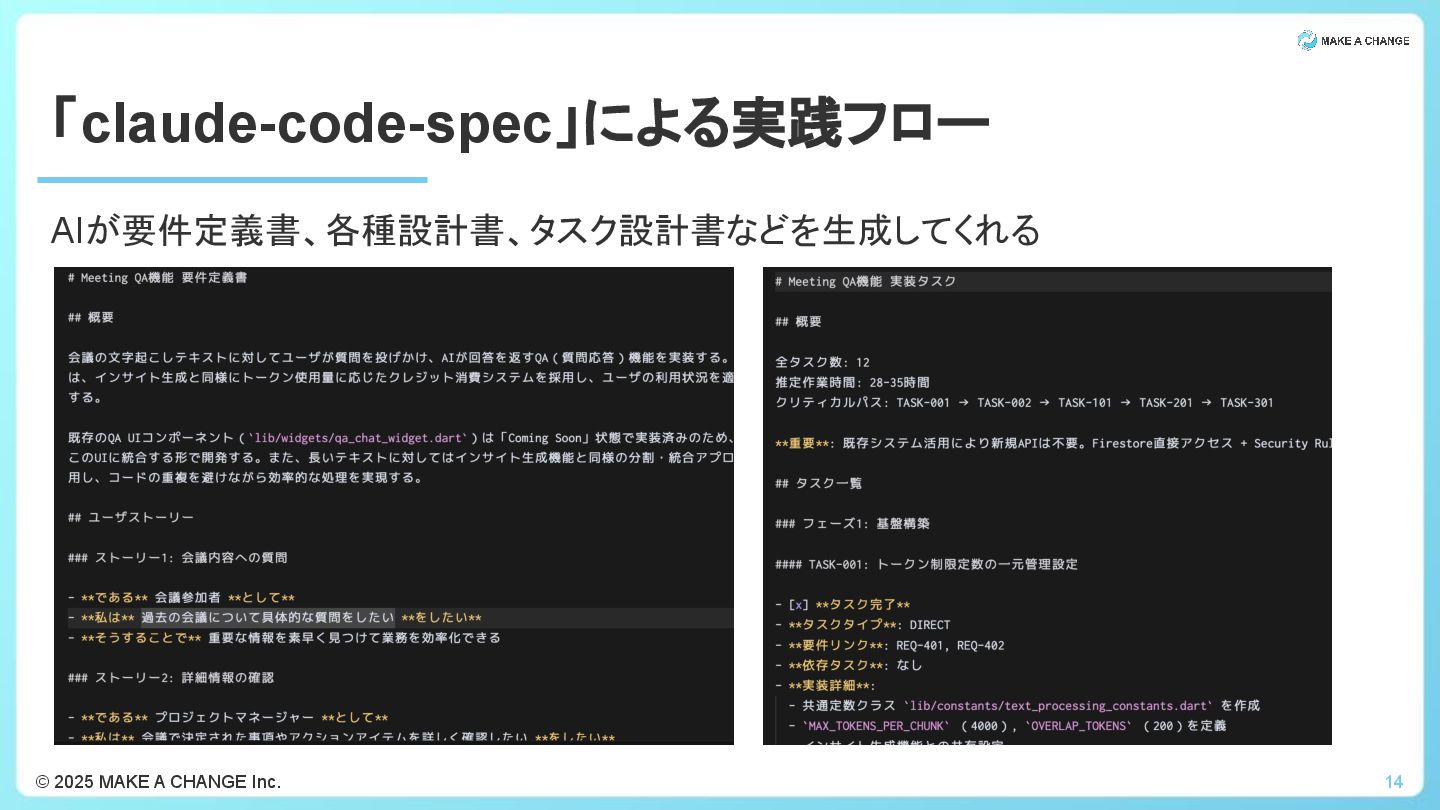Click the highlighted line '過去の会議について具体的な質問をしたい'
This screenshot has height=810, width=1440.
268,618
